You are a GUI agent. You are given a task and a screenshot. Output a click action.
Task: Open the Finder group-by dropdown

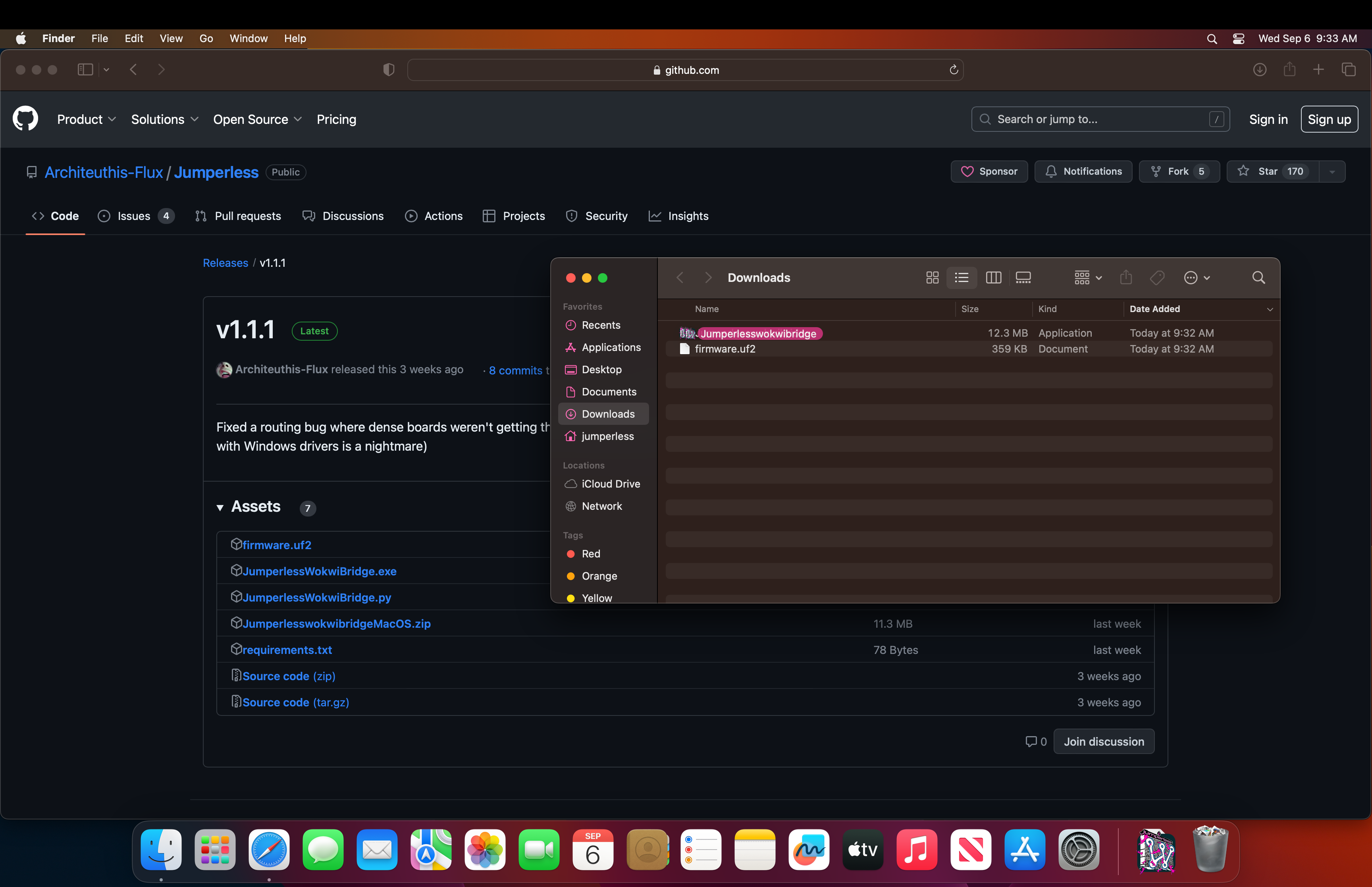pos(1088,278)
